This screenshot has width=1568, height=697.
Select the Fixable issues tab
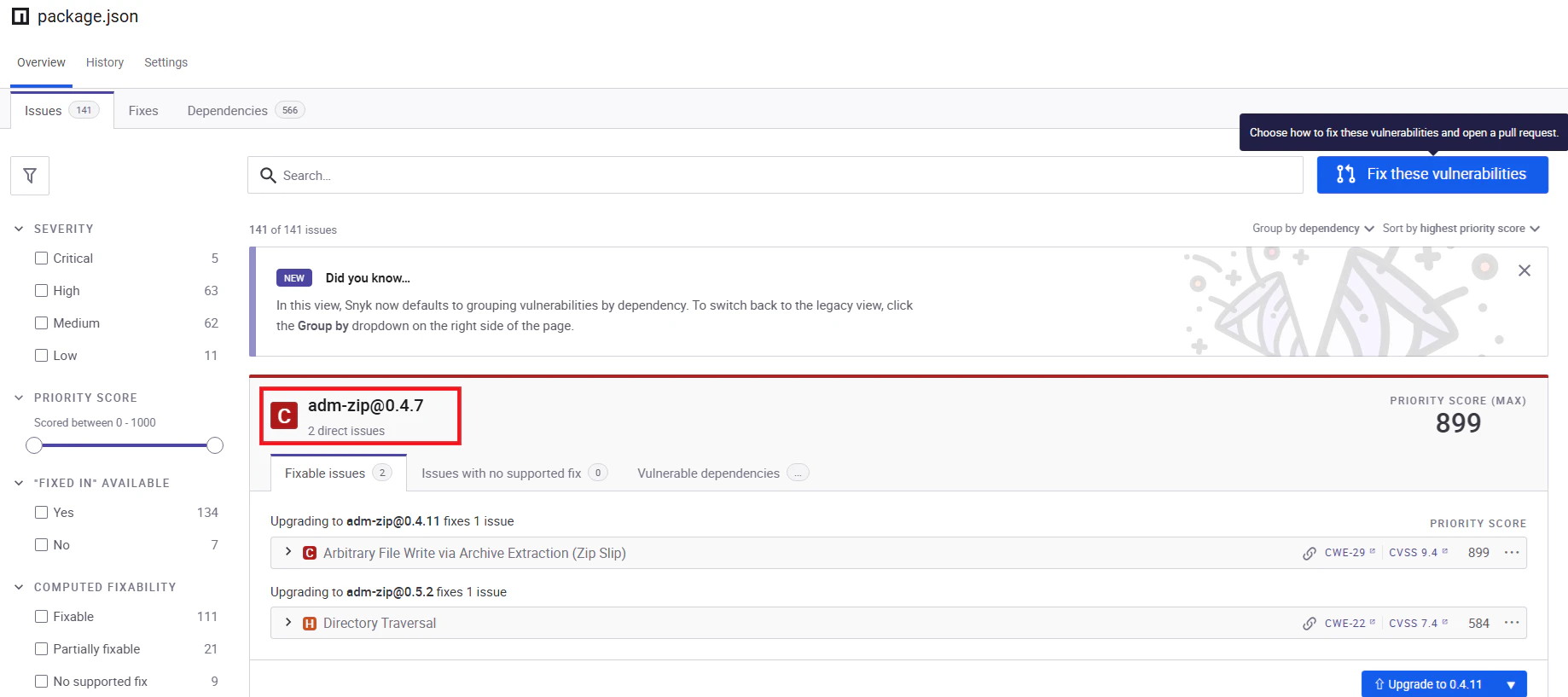point(338,473)
